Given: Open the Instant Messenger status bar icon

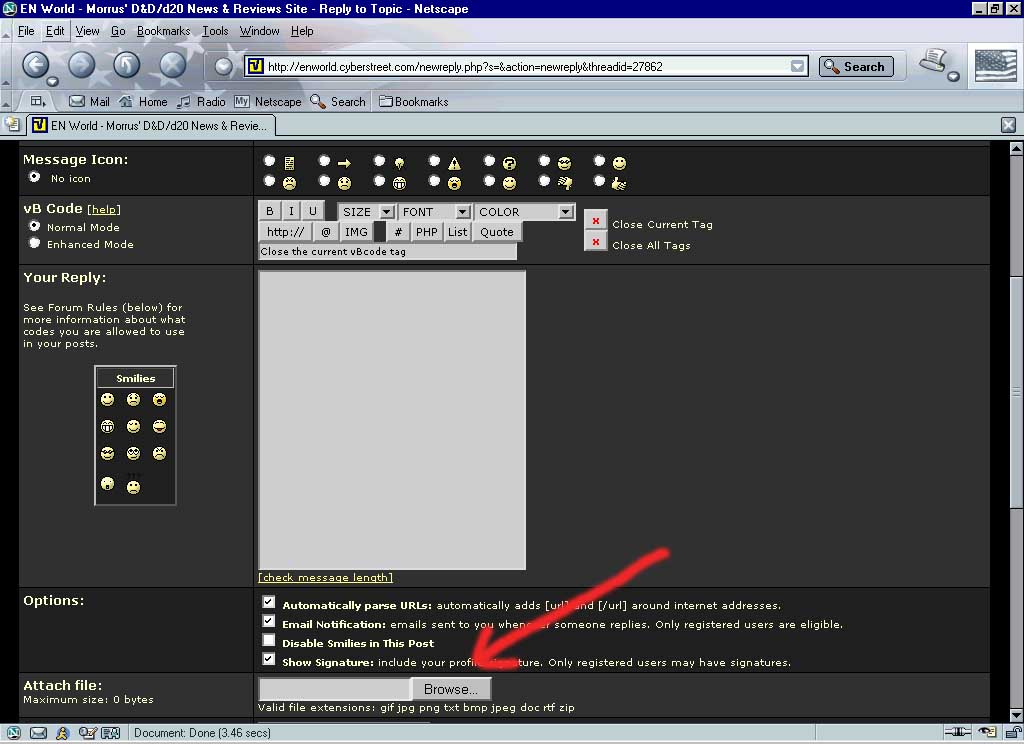Looking at the screenshot, I should [x=63, y=733].
